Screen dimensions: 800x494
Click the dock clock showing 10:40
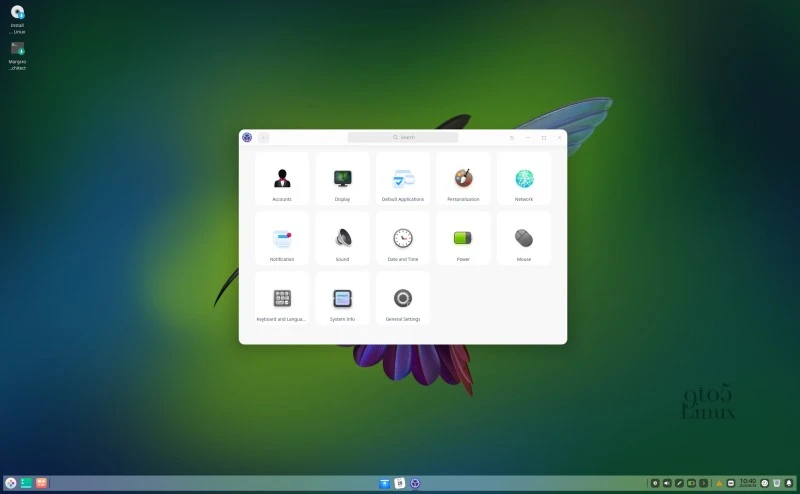747,483
